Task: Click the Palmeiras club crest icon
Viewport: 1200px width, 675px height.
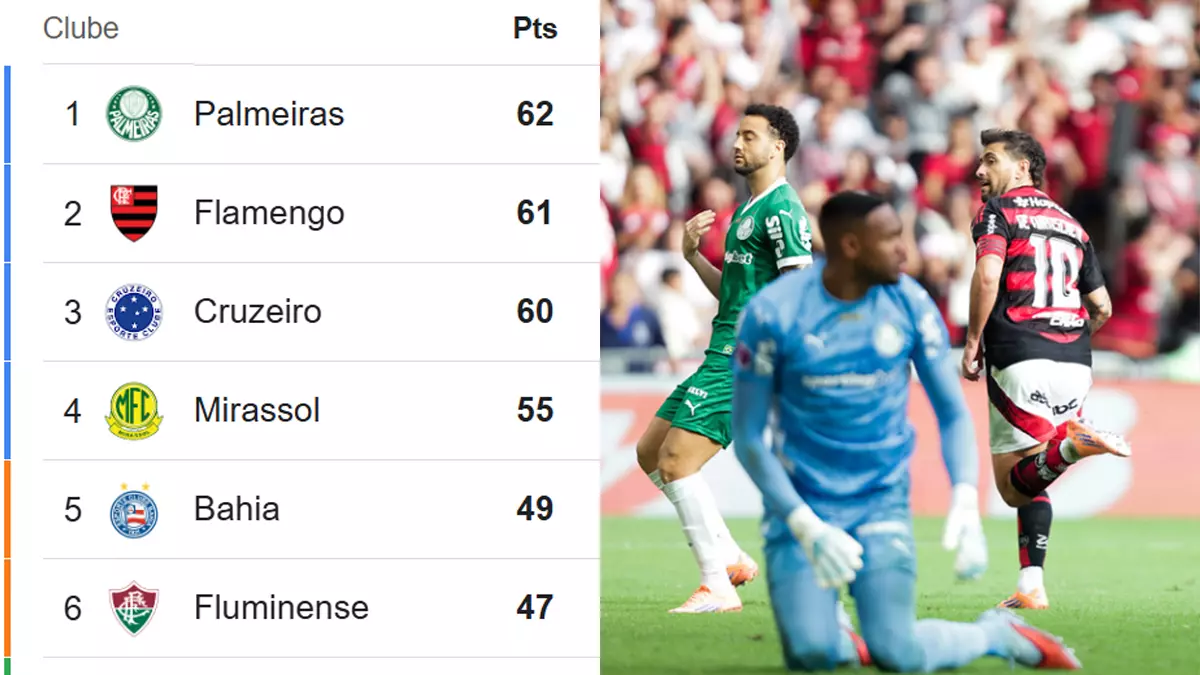Action: (x=134, y=114)
